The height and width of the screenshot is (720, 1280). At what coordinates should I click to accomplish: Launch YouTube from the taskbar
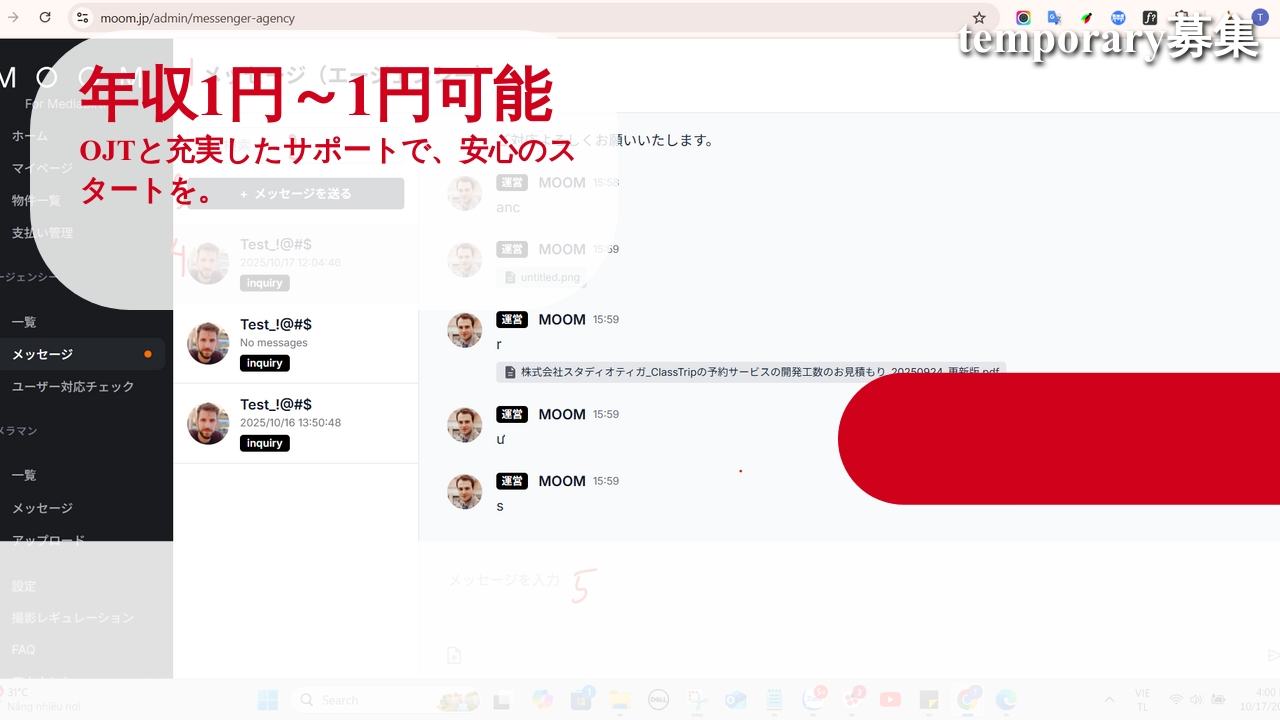pyautogui.click(x=890, y=699)
